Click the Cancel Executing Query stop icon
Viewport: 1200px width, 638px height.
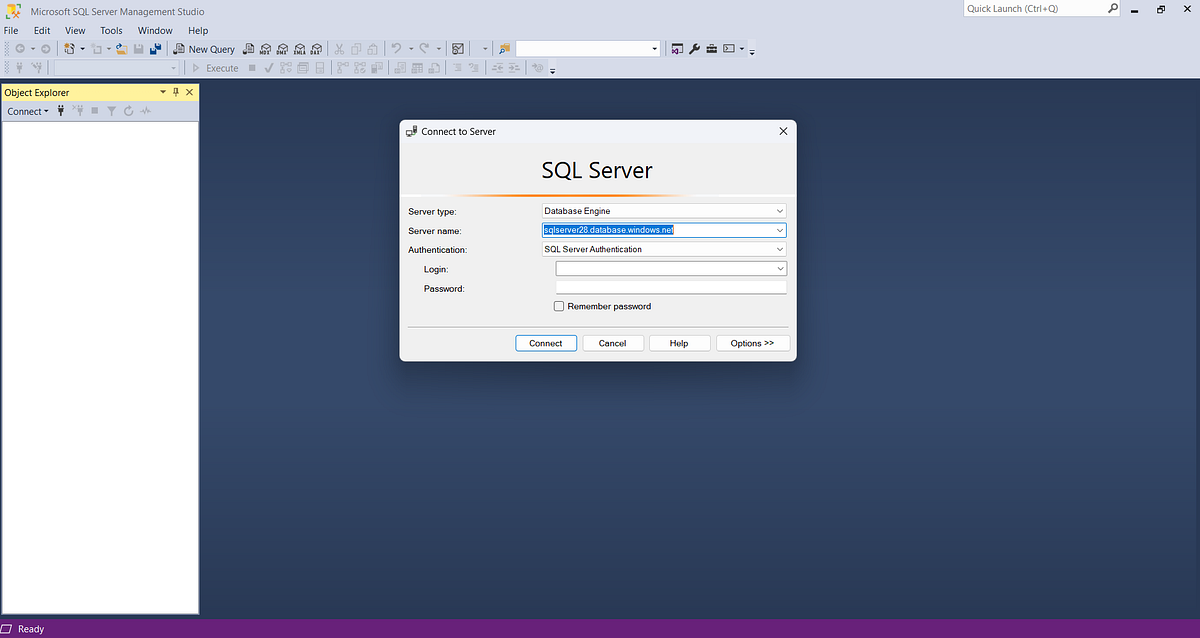pos(252,68)
